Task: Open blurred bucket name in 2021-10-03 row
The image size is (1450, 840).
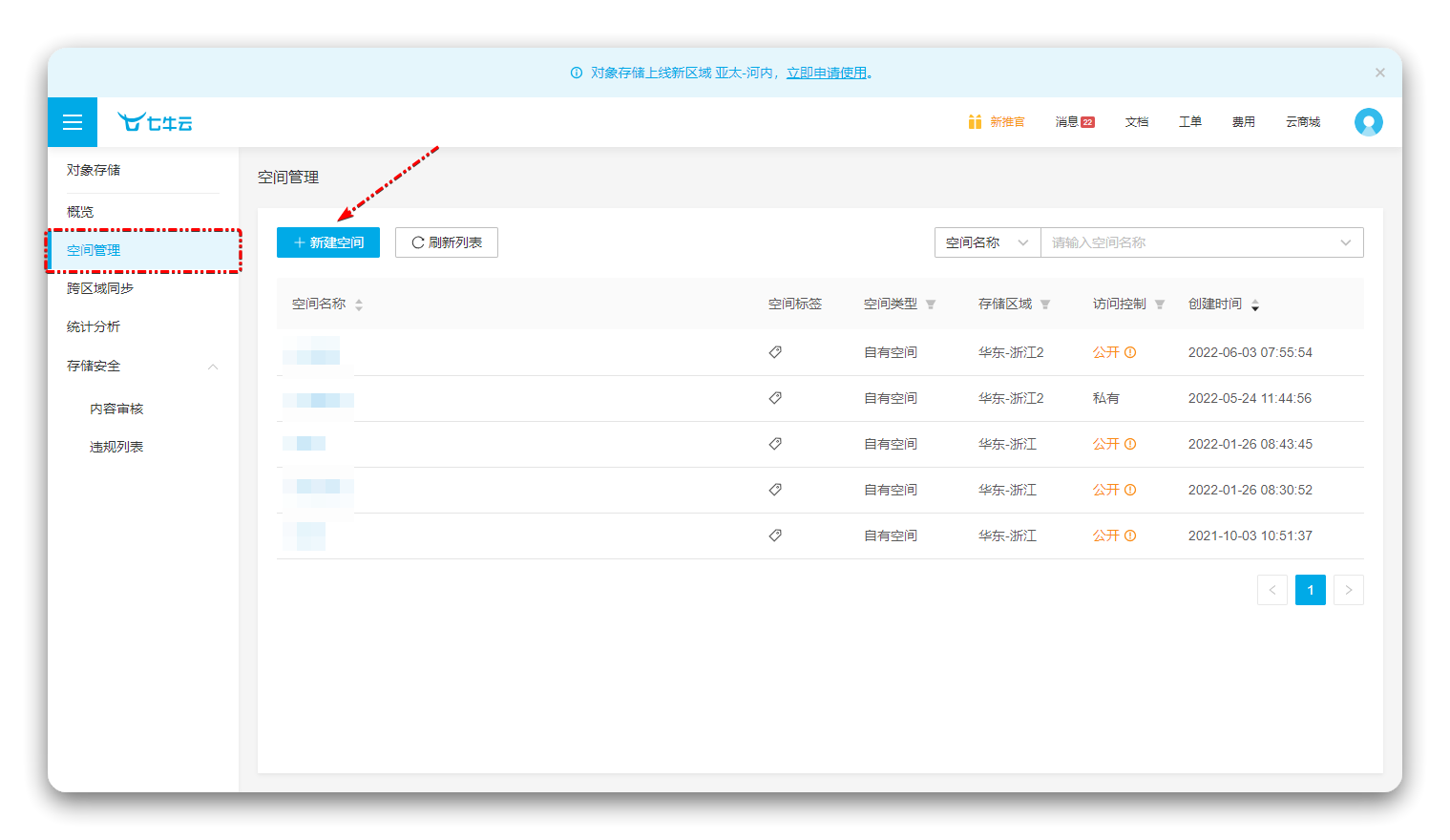Action: tap(304, 535)
